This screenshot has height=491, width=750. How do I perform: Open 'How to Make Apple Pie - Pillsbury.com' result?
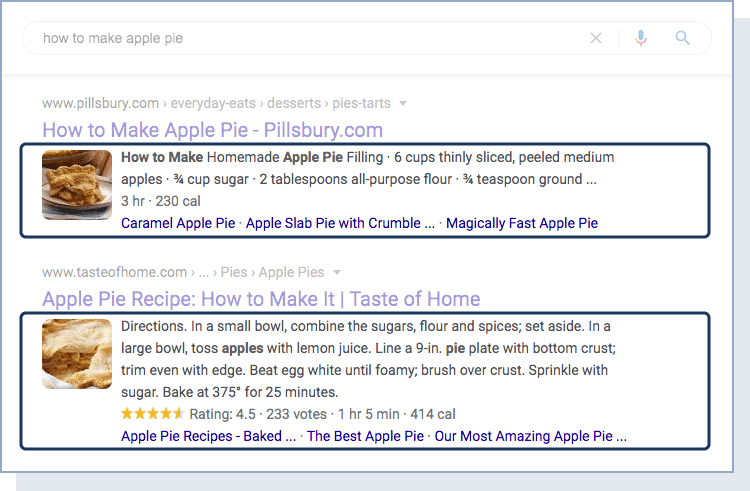pyautogui.click(x=212, y=130)
